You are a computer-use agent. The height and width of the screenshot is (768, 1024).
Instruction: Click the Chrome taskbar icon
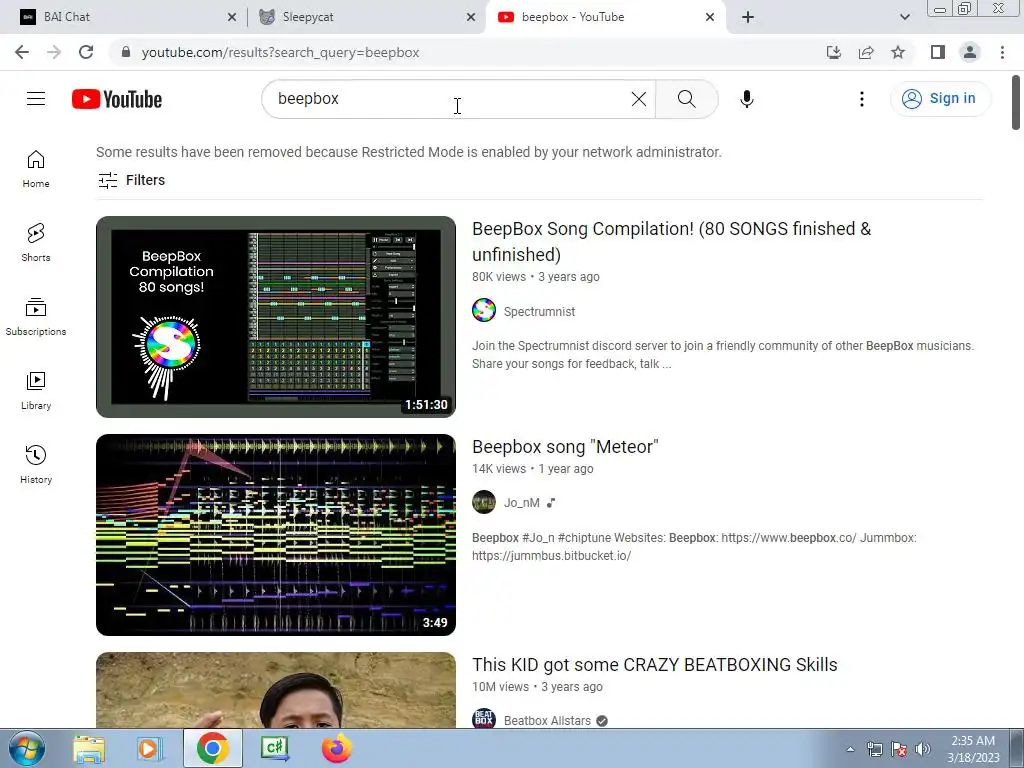pos(212,748)
